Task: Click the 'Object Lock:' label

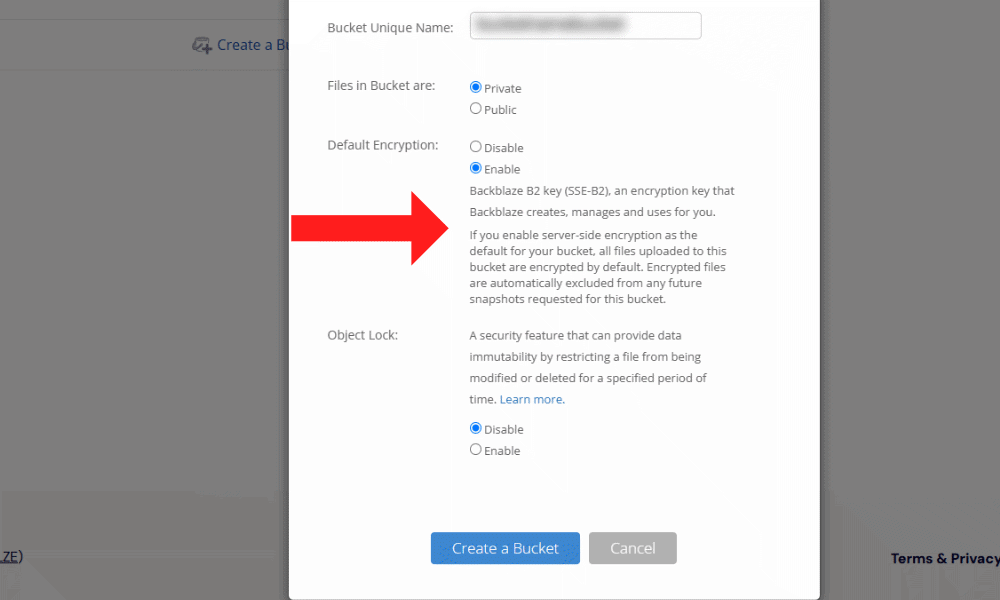Action: click(362, 335)
